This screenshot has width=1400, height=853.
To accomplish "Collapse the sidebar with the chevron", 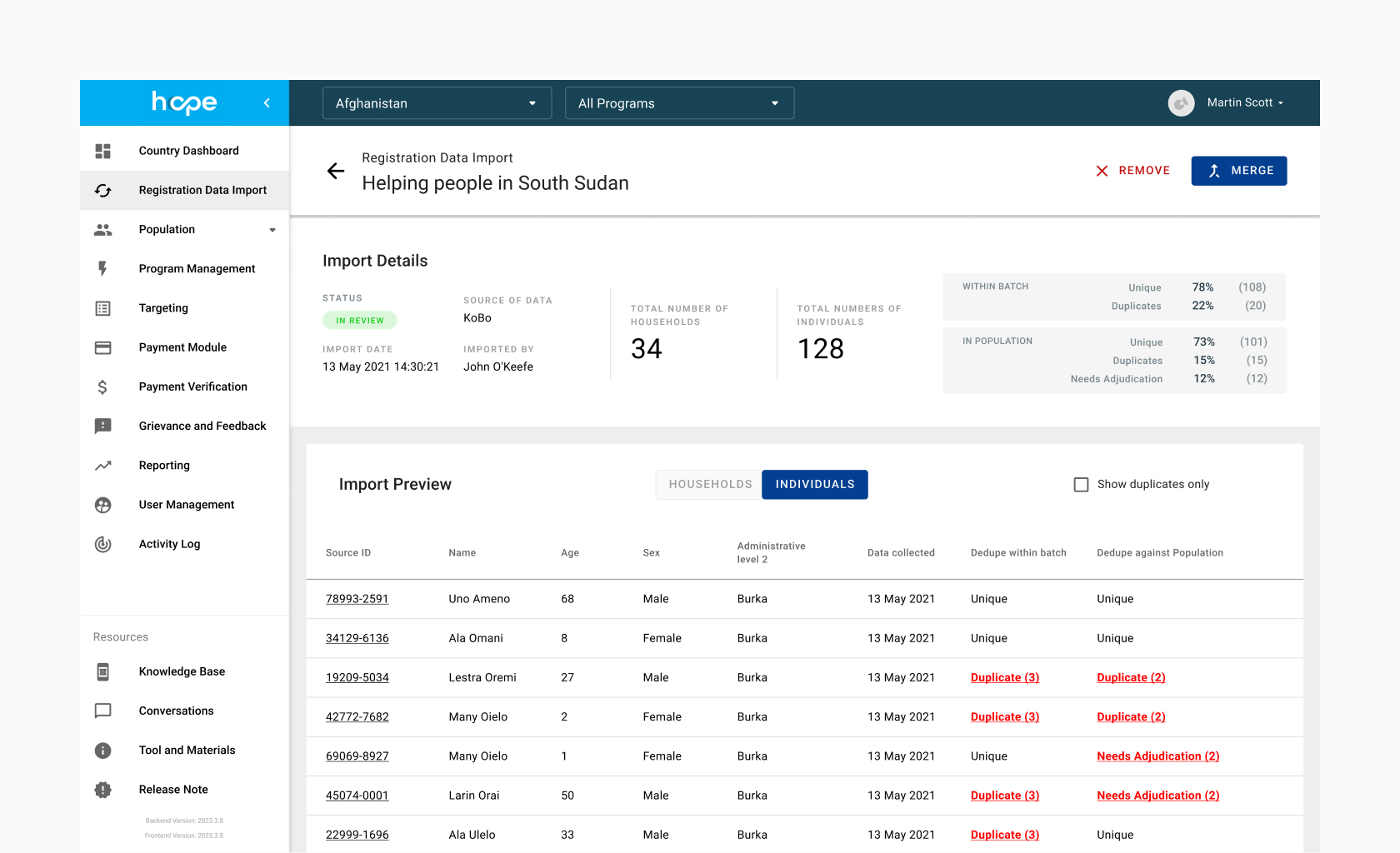I will point(267,103).
